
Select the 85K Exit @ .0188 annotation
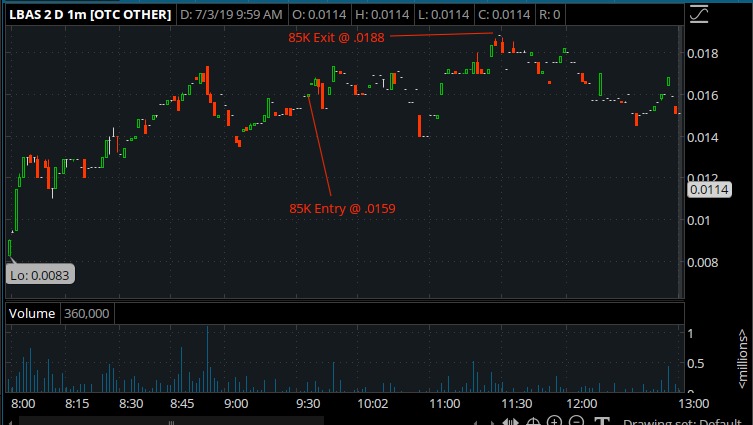pos(336,37)
